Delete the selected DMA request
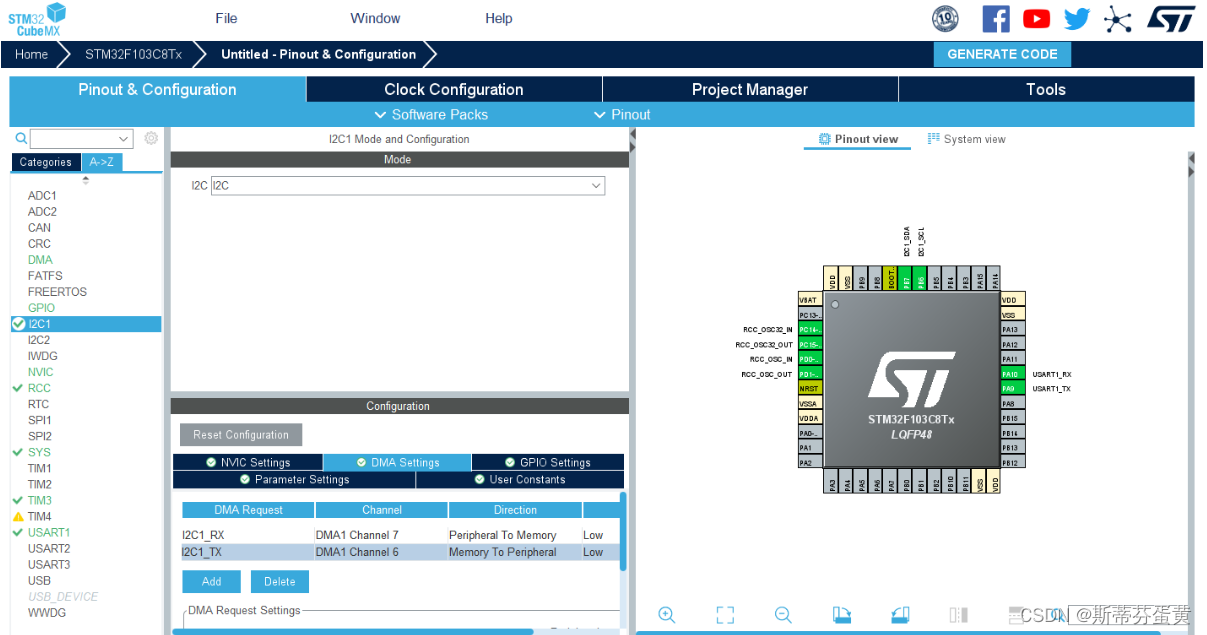 [x=280, y=581]
